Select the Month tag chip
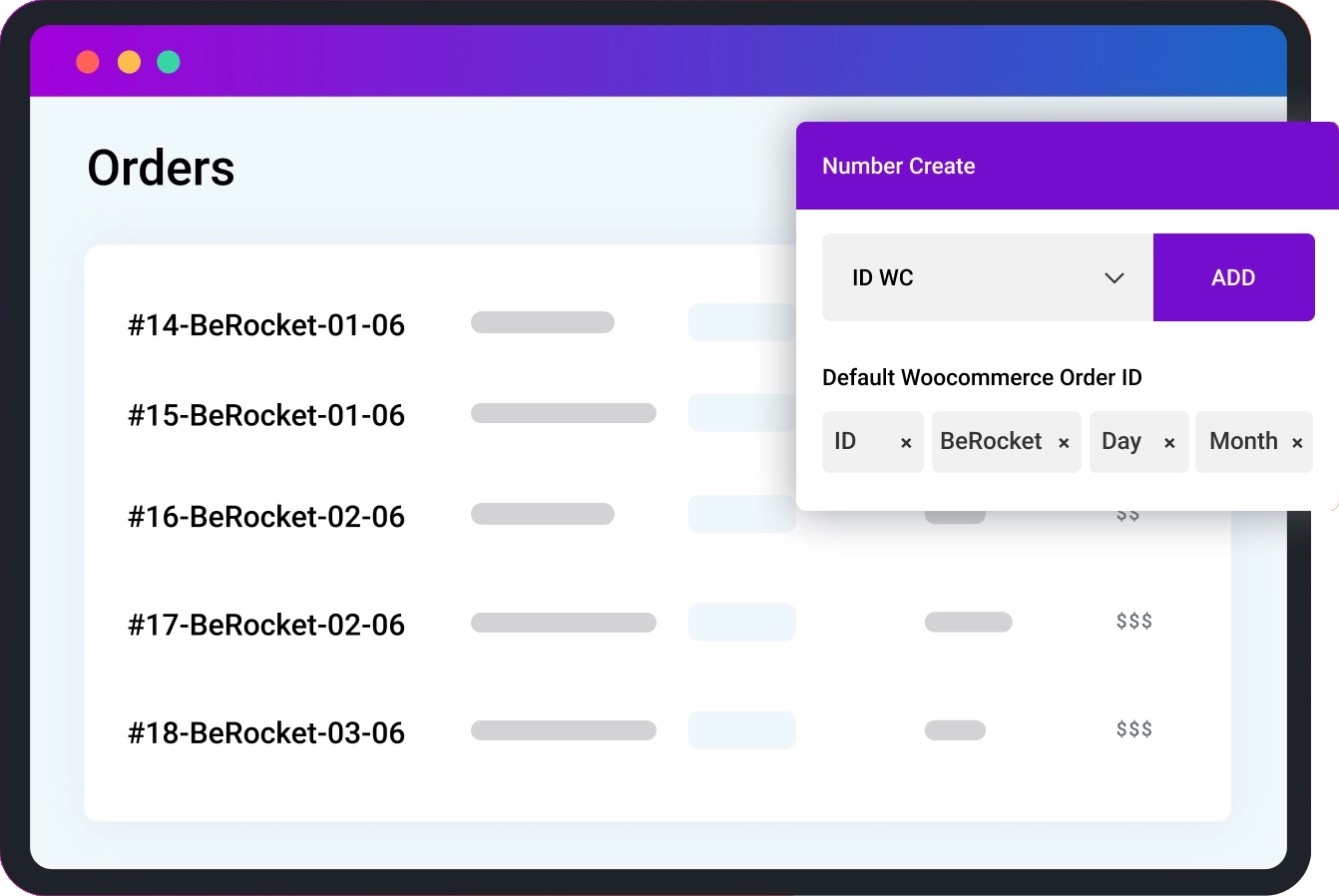Viewport: 1339px width, 896px height. point(1254,442)
